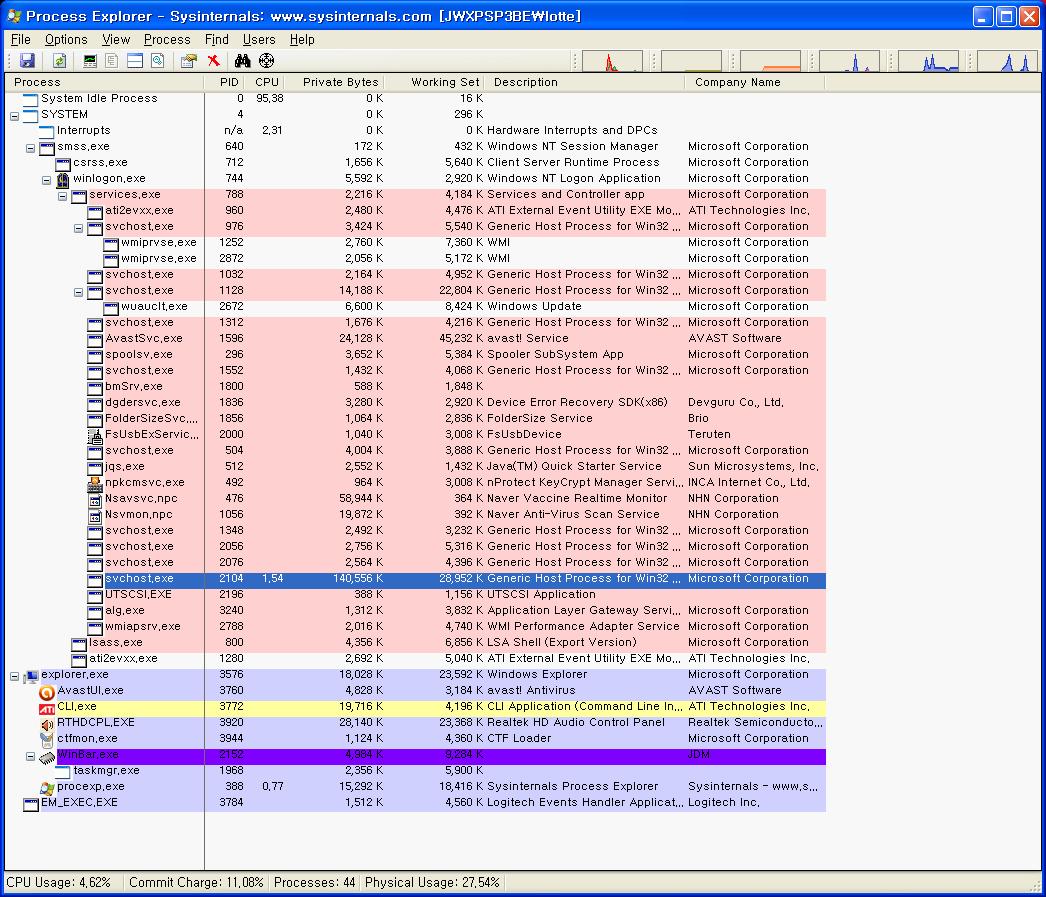
Task: Sort by Working Set column header
Action: point(434,82)
